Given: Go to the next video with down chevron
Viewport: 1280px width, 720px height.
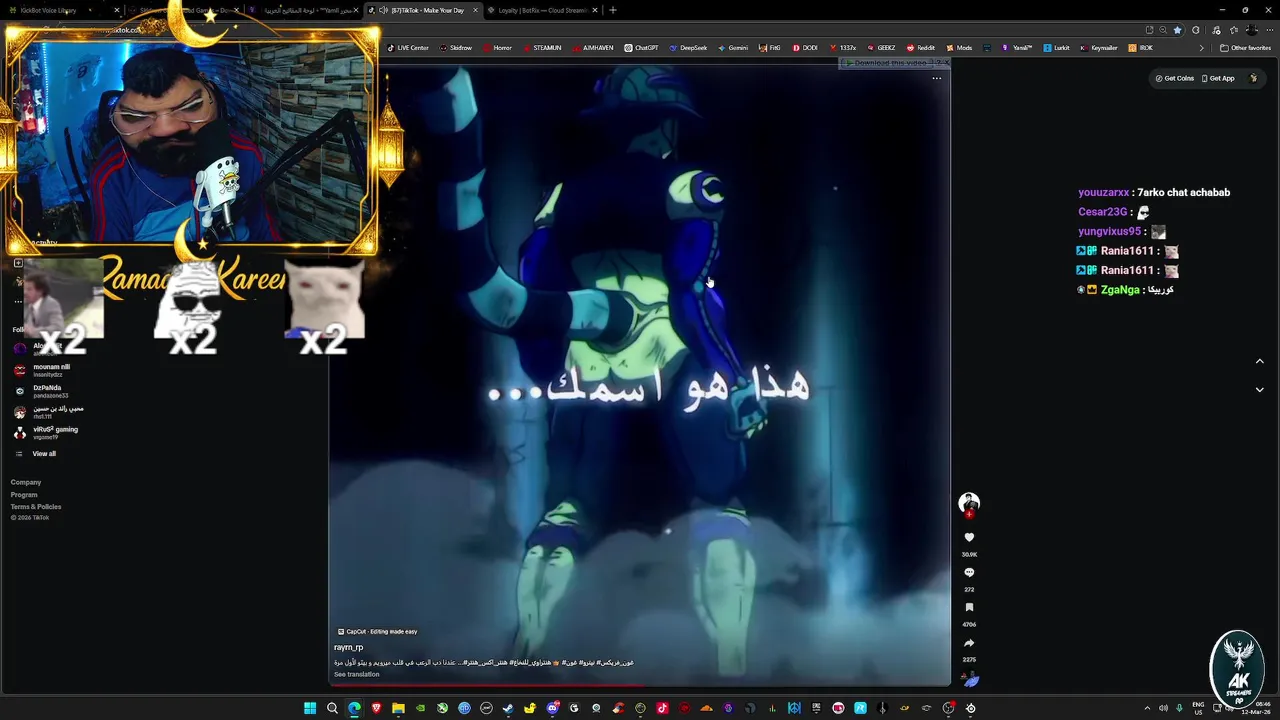Looking at the screenshot, I should 1260,390.
